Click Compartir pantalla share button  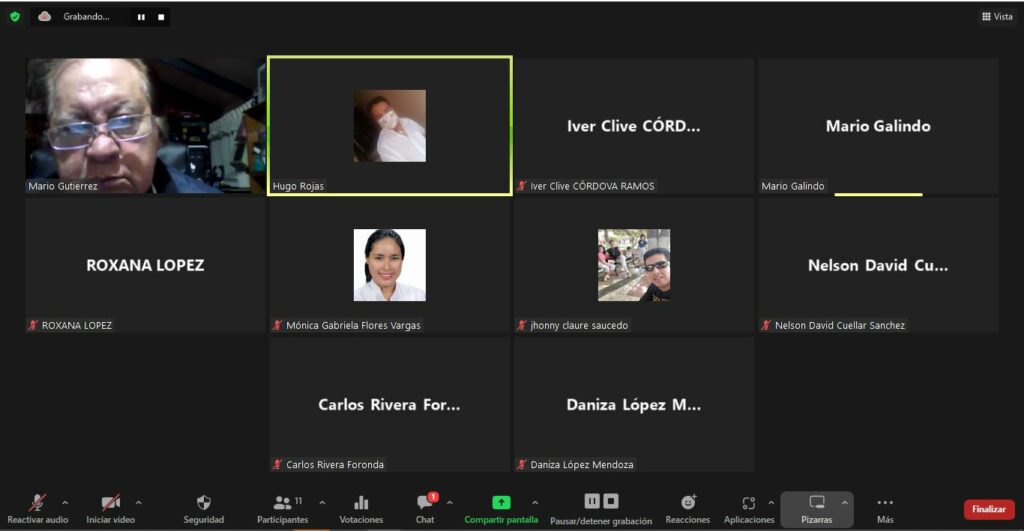(x=501, y=509)
